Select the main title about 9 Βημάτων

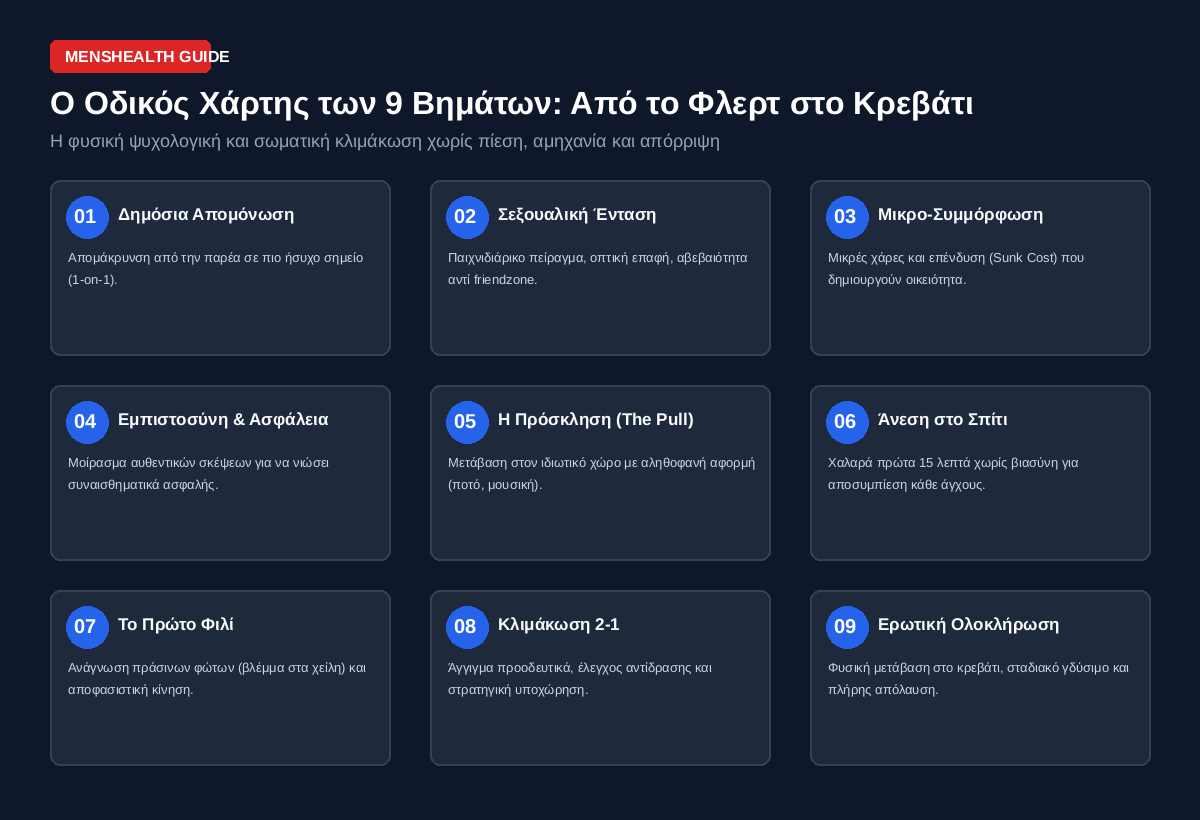[511, 103]
